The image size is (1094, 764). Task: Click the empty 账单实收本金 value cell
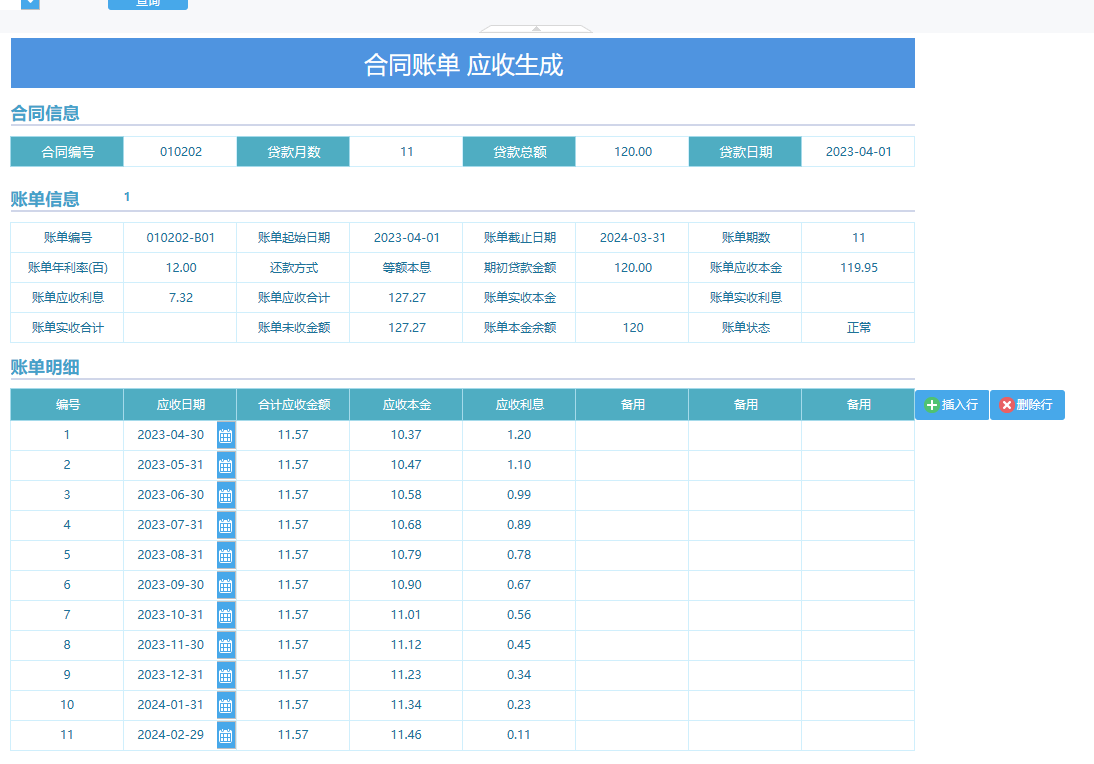tap(632, 297)
